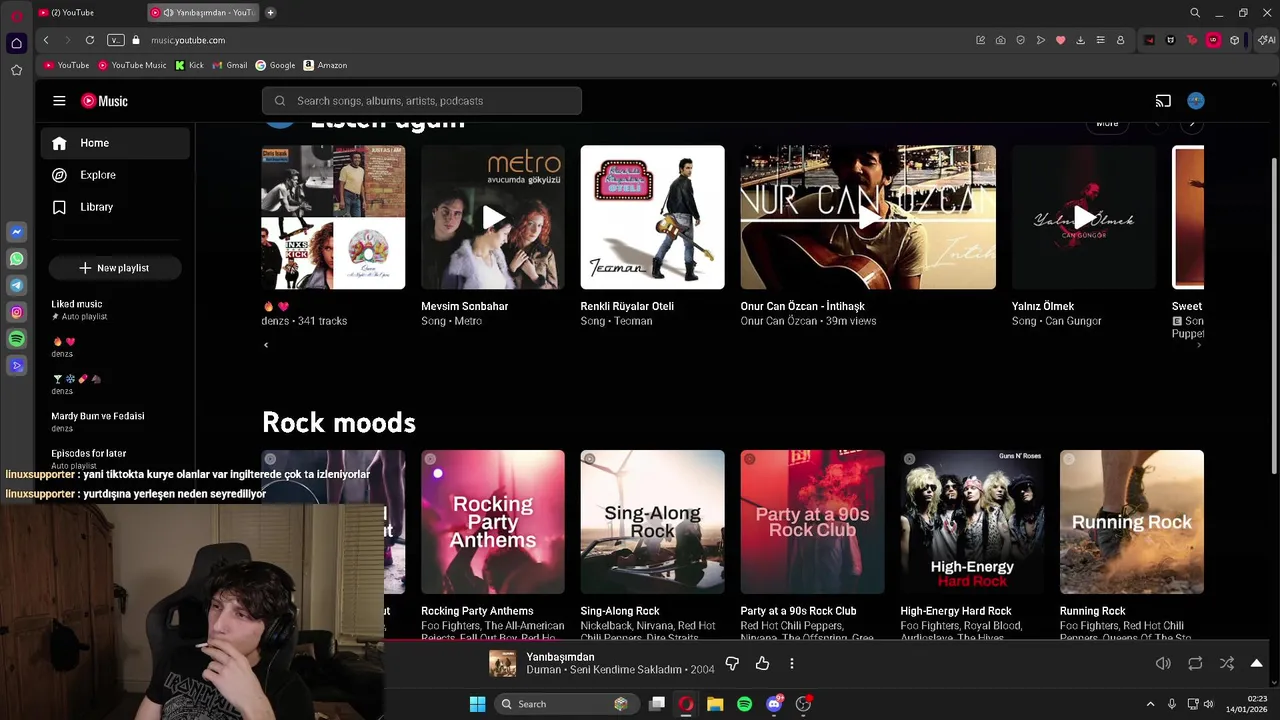Screen dimensions: 1280x720
Task: Play Onur Can Özcan - İntihaşk video
Action: coord(868,217)
